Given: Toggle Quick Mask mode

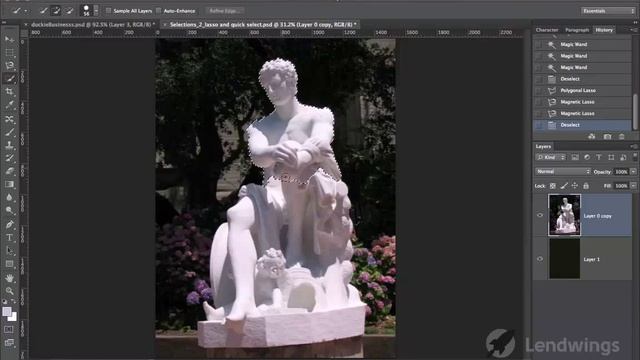Looking at the screenshot, I should (x=9, y=329).
